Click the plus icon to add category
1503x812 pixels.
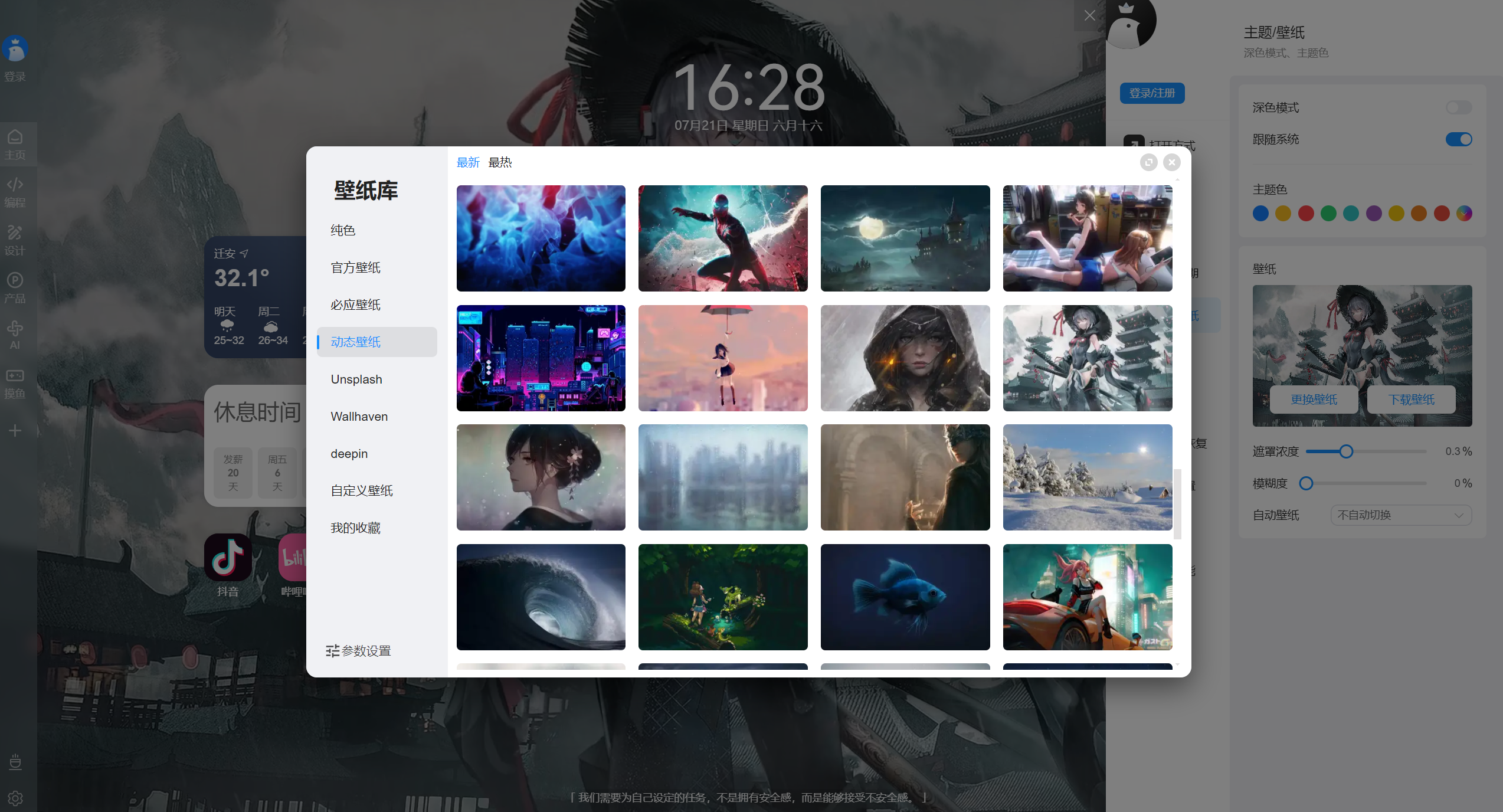coord(15,431)
